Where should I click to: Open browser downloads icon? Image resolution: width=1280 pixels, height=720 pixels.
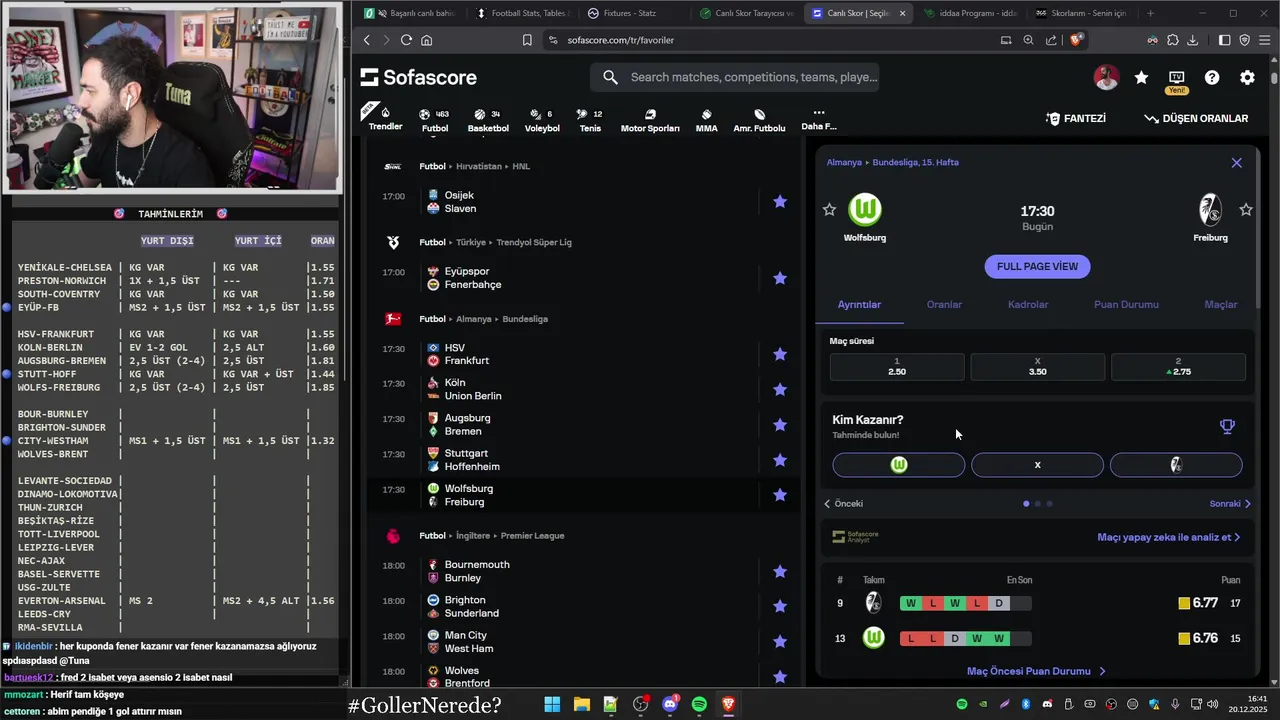(x=1192, y=40)
